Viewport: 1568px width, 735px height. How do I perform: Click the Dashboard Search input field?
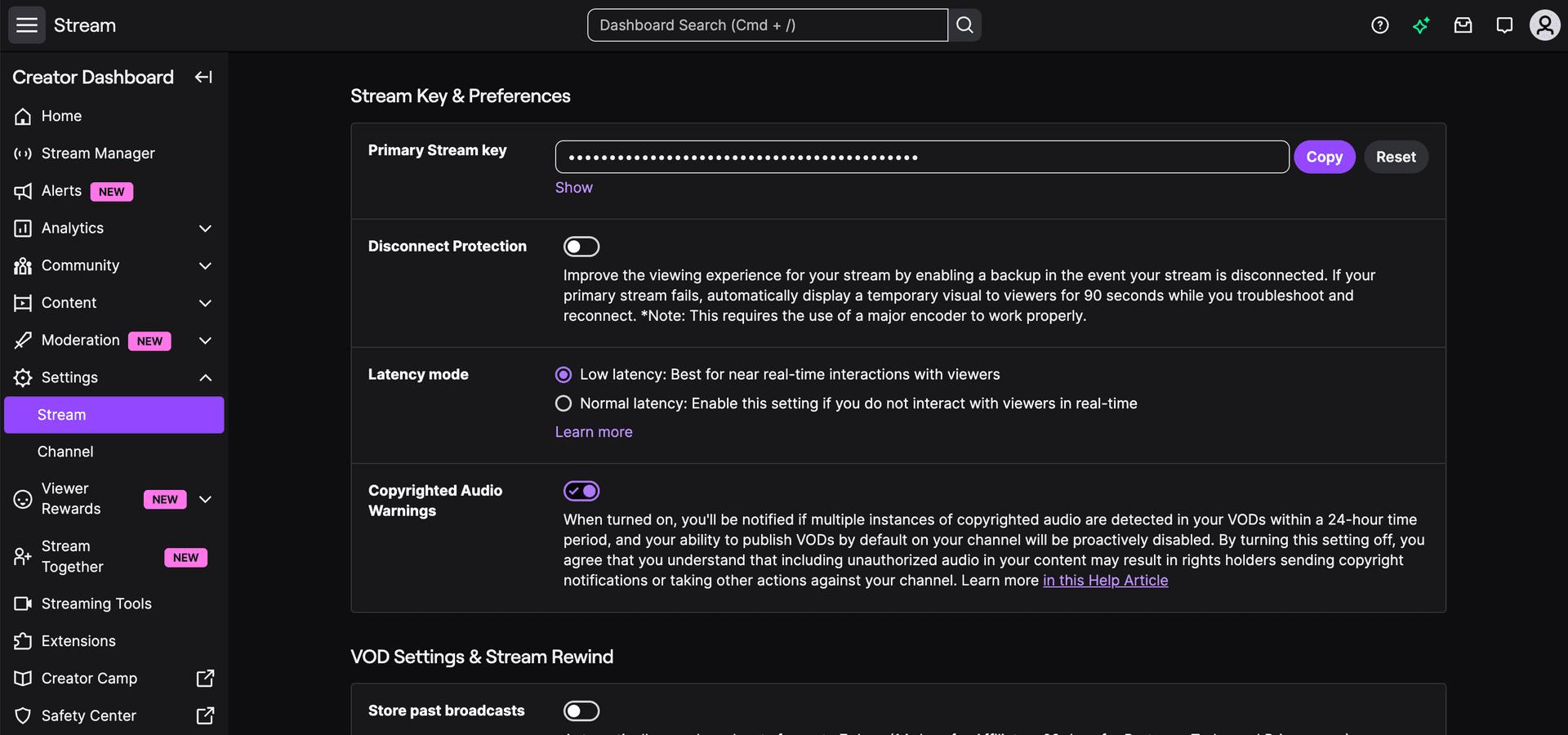click(x=767, y=25)
